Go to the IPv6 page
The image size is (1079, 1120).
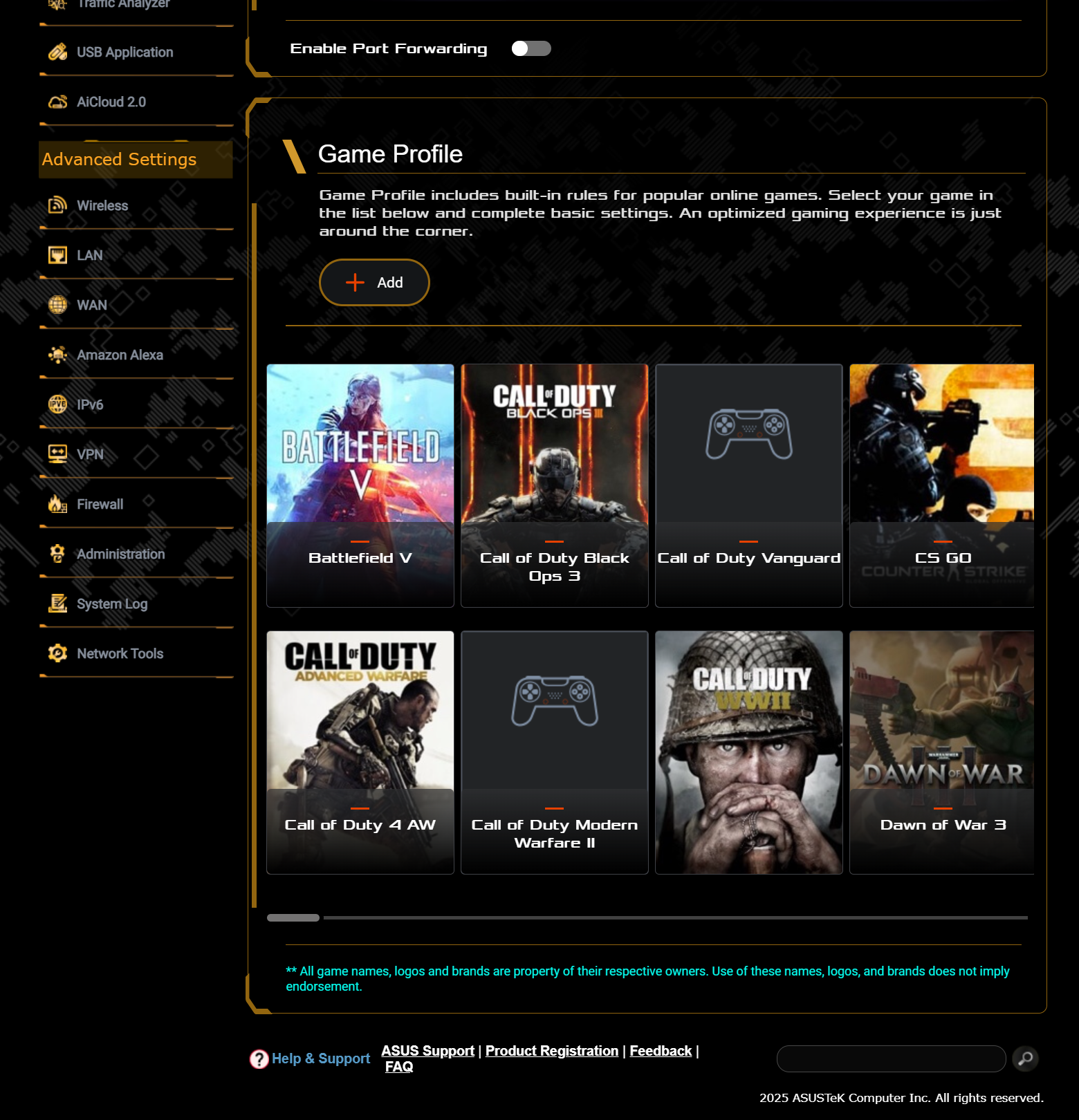(136, 404)
